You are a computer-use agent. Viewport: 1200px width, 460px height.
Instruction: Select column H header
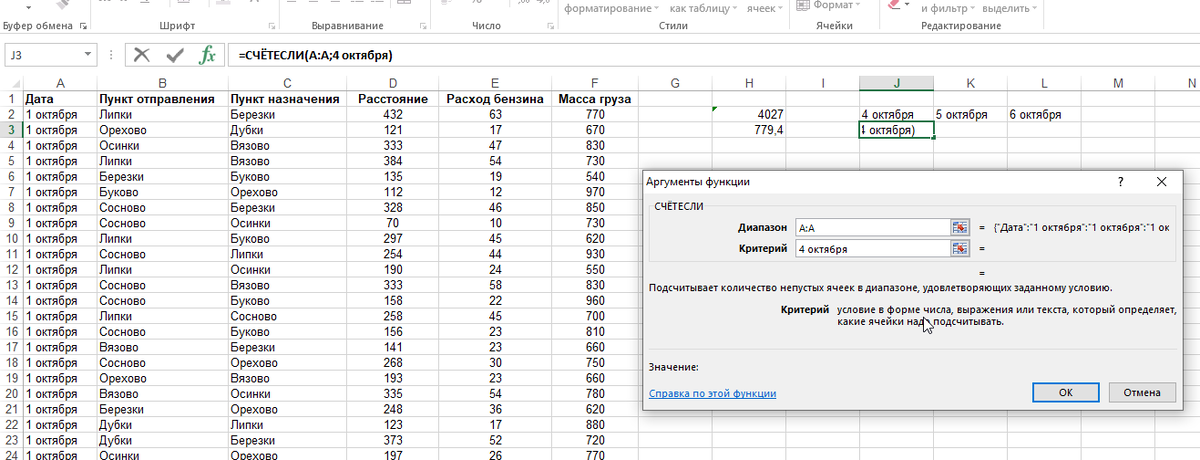click(748, 82)
